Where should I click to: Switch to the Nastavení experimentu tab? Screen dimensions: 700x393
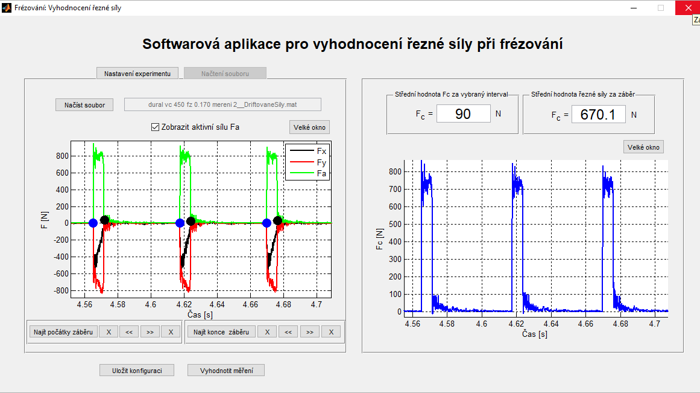point(138,73)
